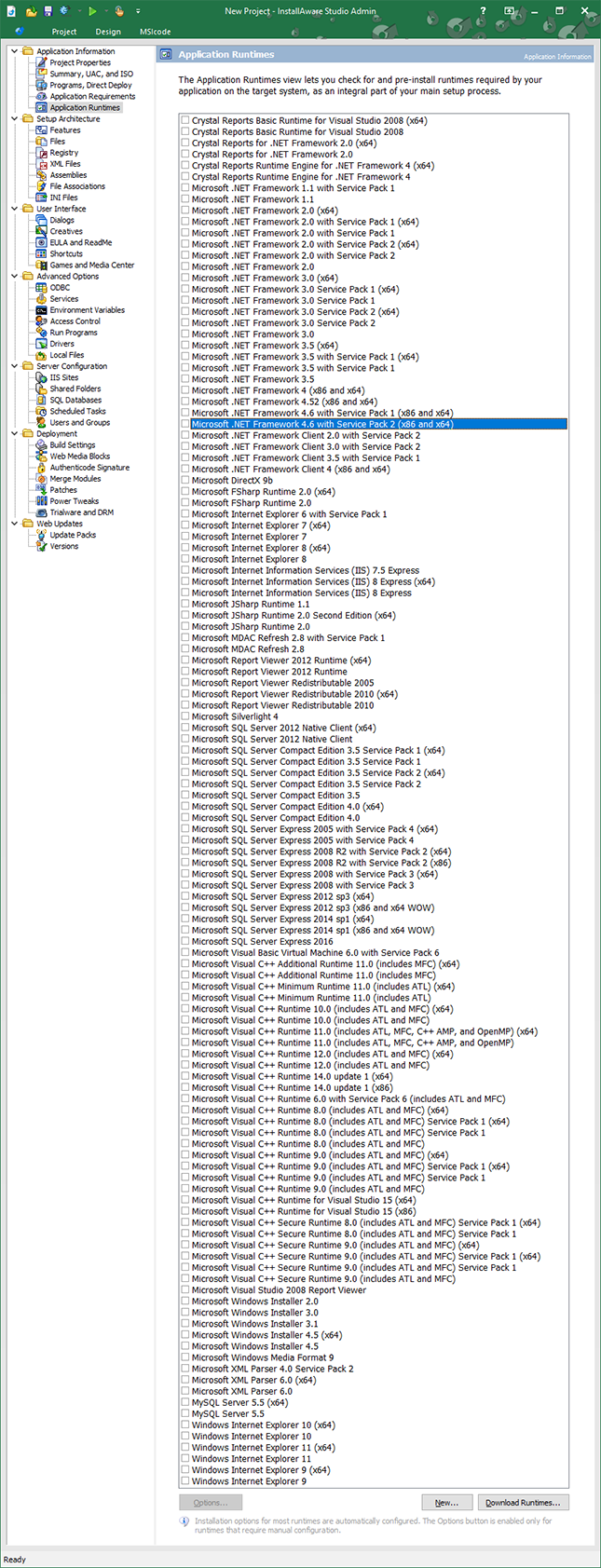
Task: Check MySQL Server 5.5 (x64)
Action: [185, 1402]
